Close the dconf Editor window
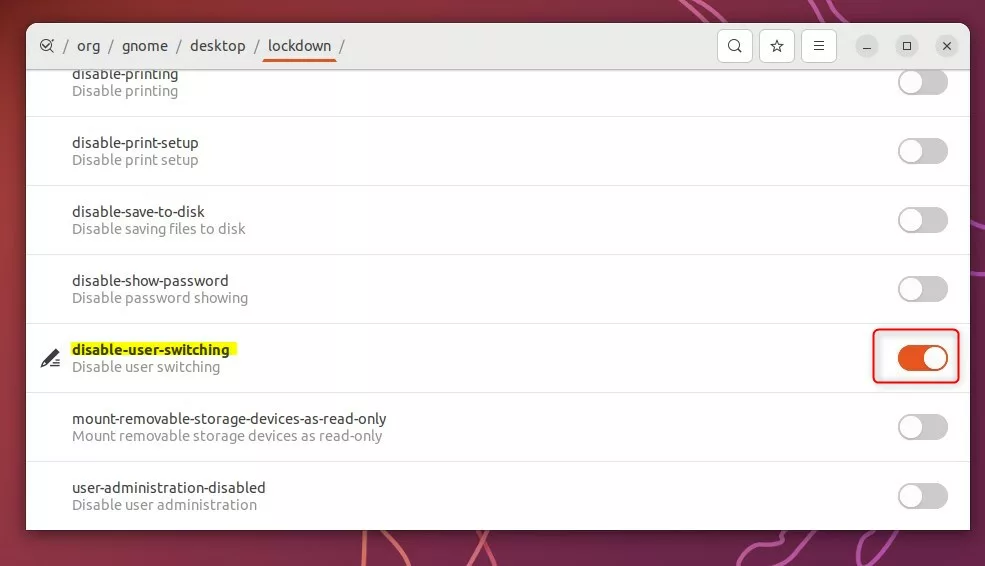The image size is (985, 566). (x=947, y=46)
